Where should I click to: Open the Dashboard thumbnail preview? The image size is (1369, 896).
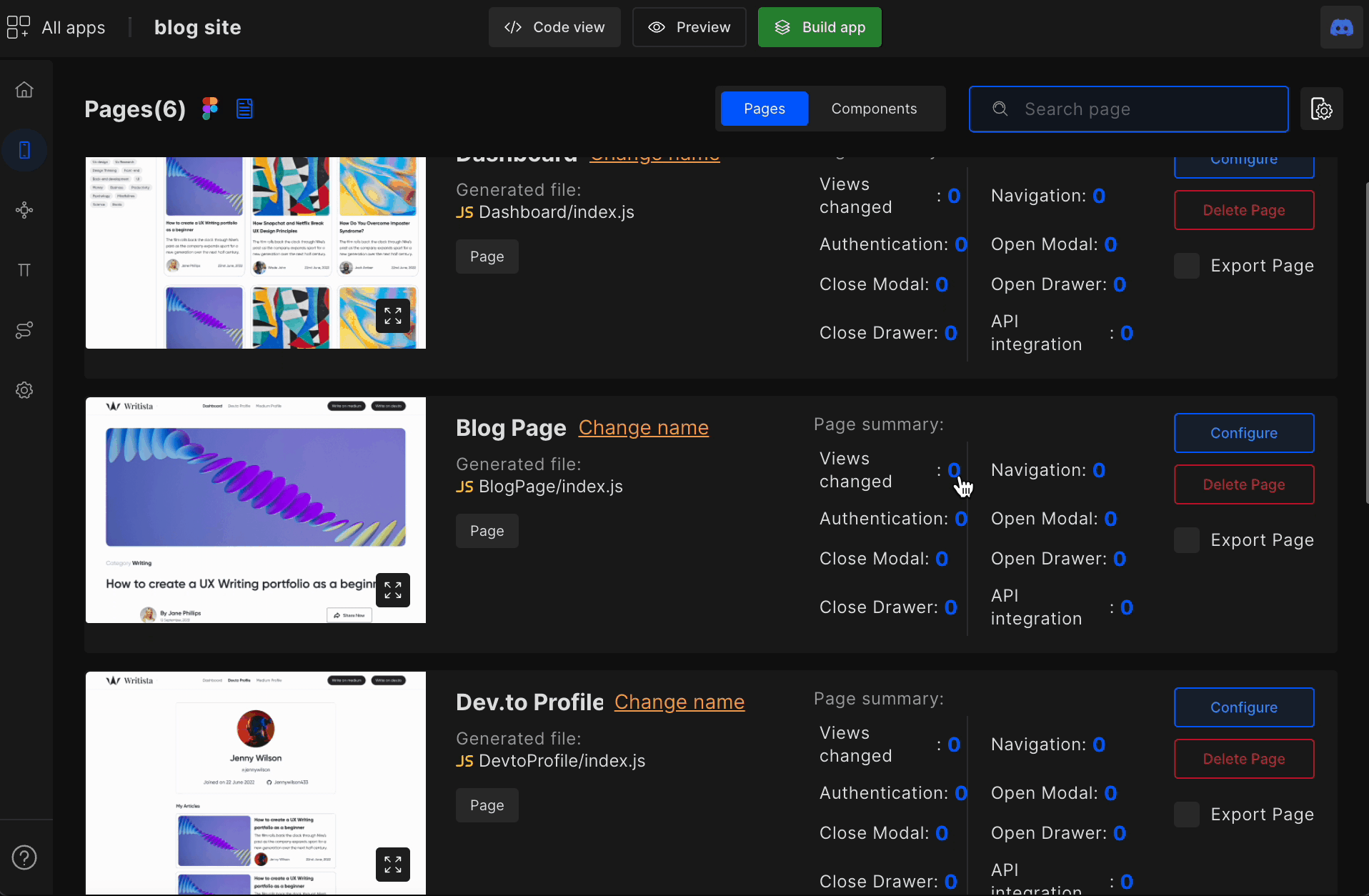tap(256, 253)
